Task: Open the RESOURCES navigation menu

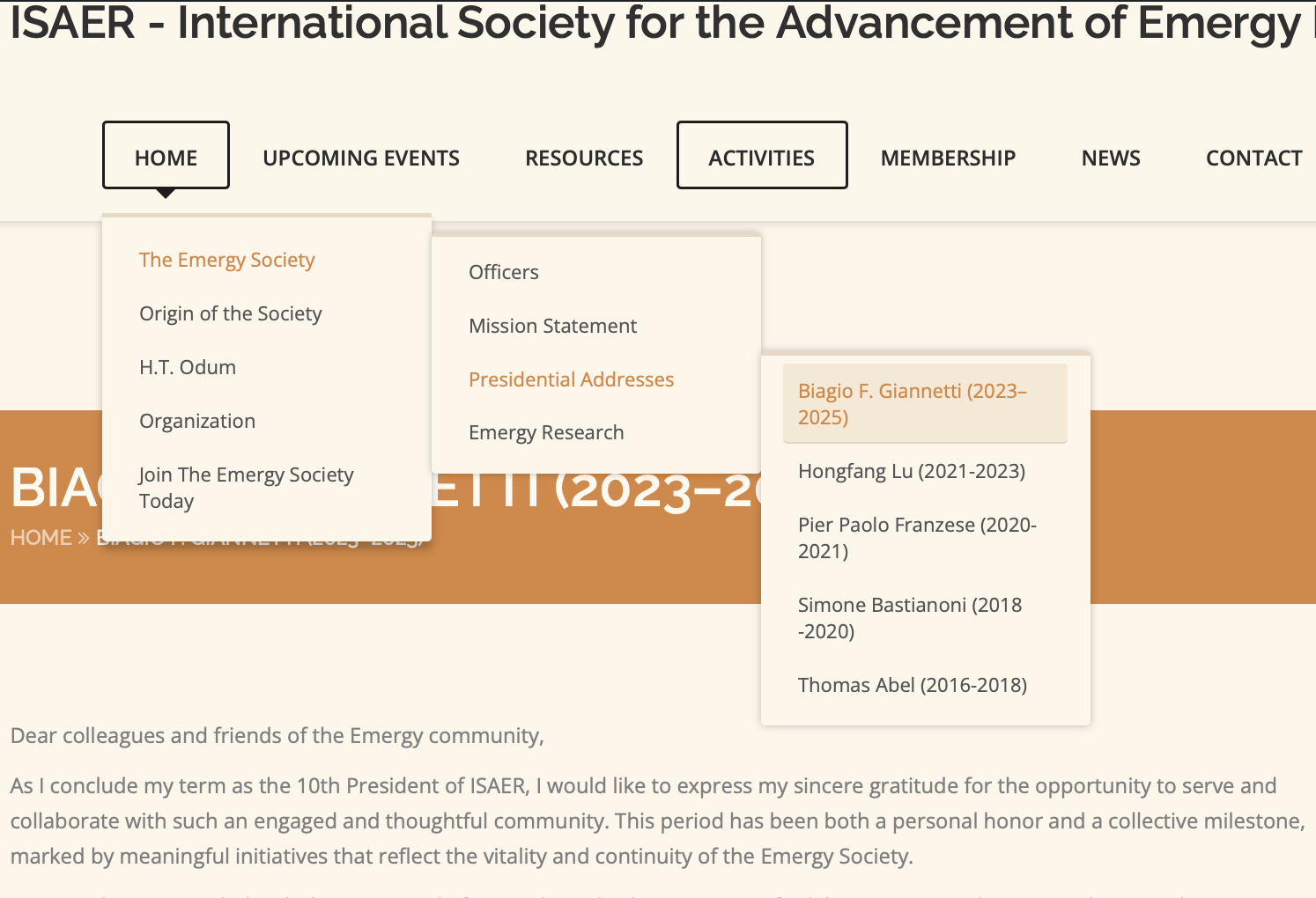Action: pyautogui.click(x=584, y=158)
